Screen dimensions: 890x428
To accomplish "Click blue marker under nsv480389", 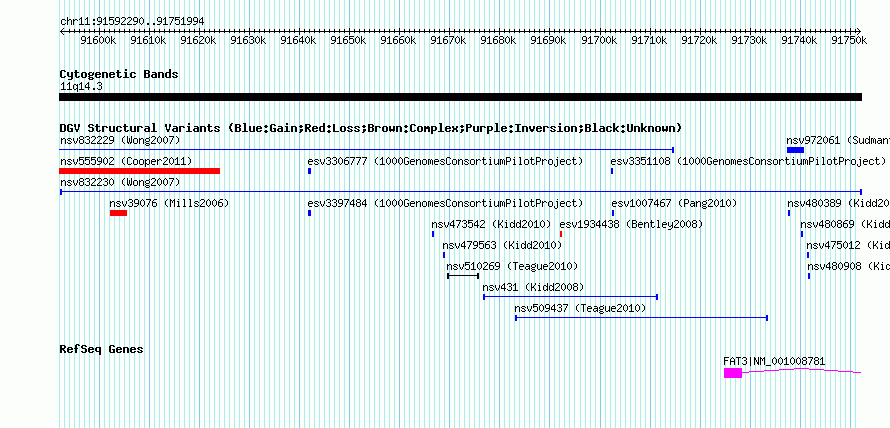I will tap(789, 213).
